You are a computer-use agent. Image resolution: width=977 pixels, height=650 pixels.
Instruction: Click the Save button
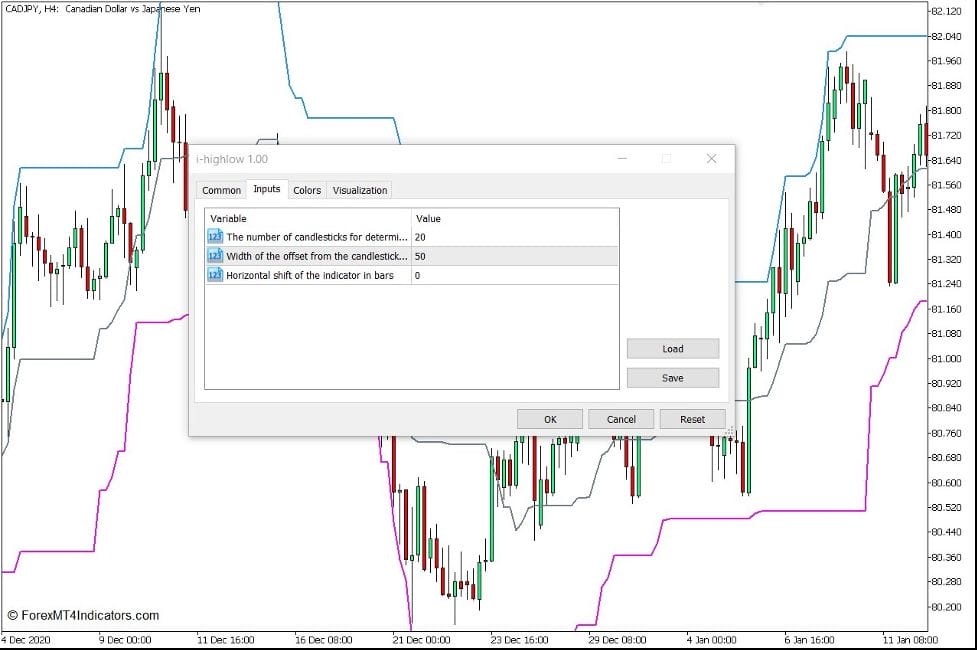click(672, 377)
